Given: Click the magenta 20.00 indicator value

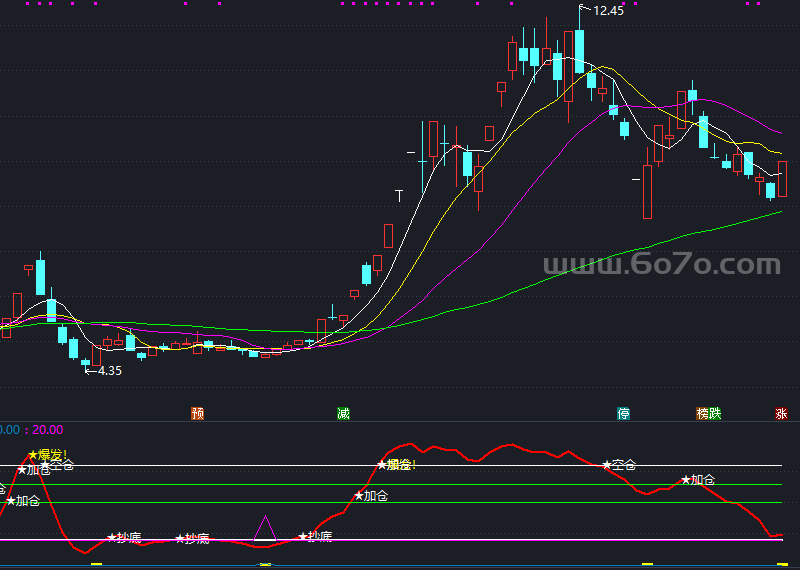Looking at the screenshot, I should (48, 430).
